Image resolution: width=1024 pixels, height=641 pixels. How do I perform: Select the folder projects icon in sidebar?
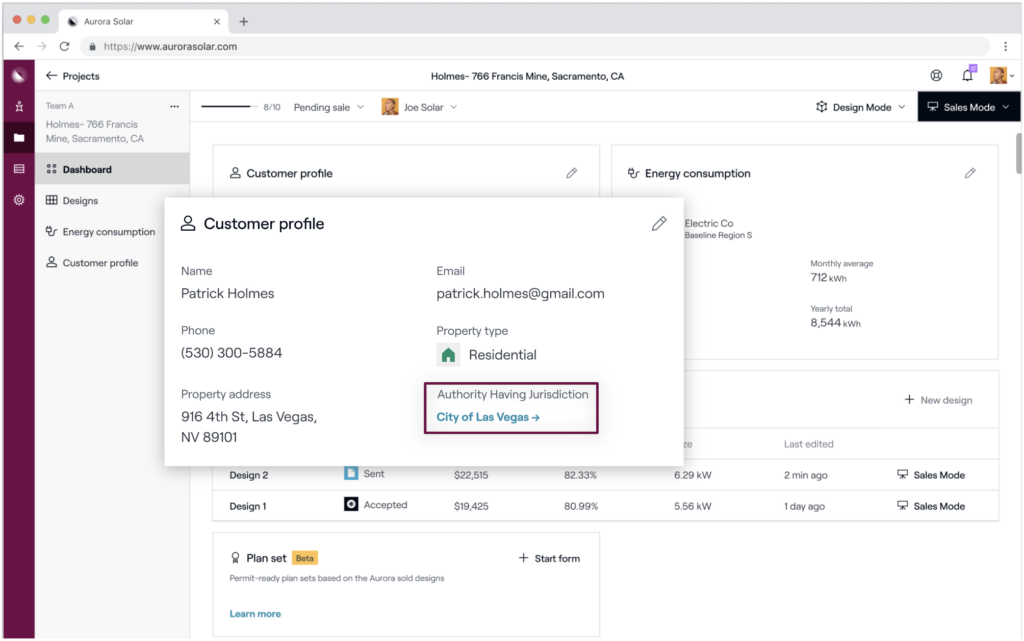click(x=18, y=138)
